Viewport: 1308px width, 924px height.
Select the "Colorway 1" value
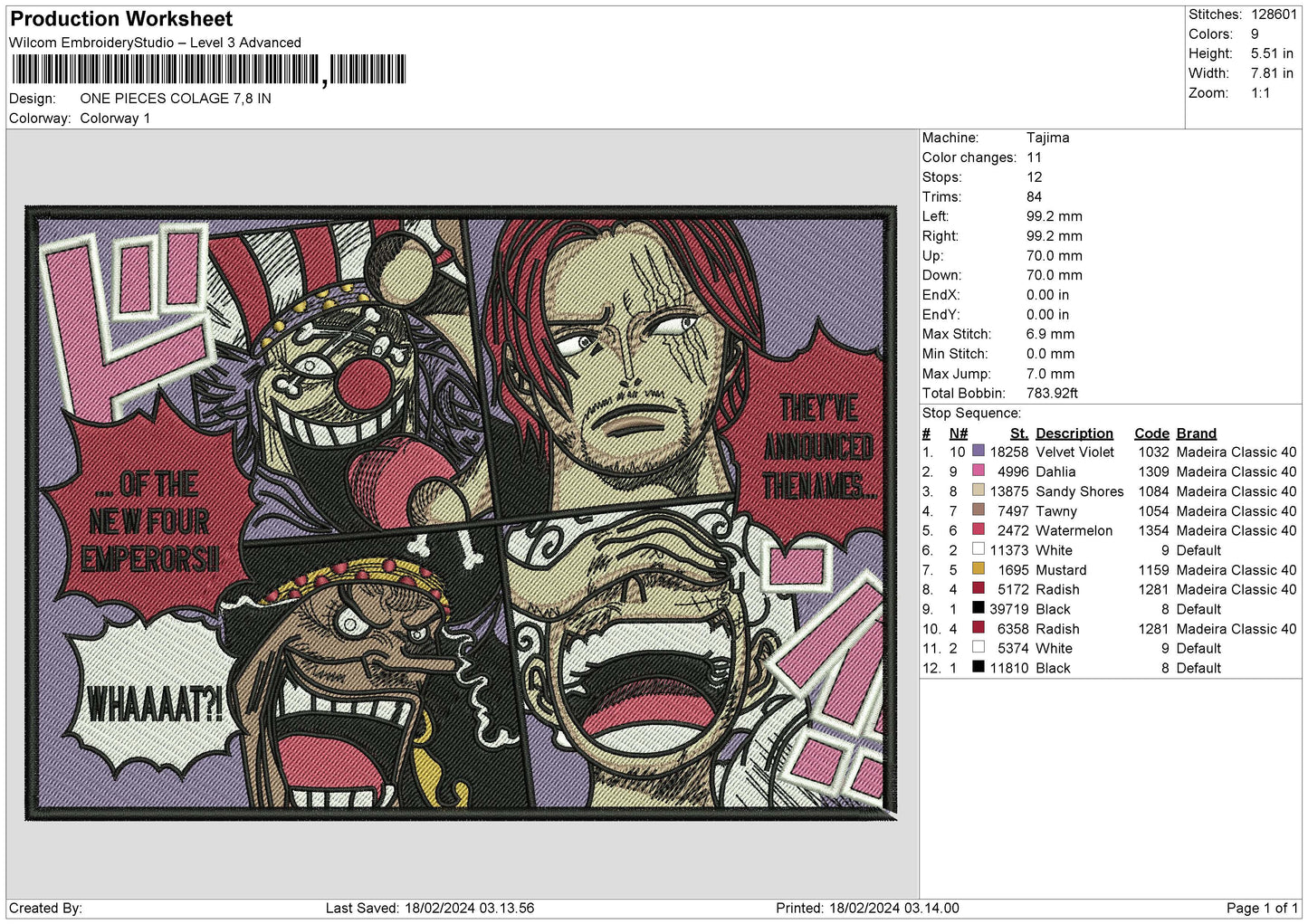point(115,119)
